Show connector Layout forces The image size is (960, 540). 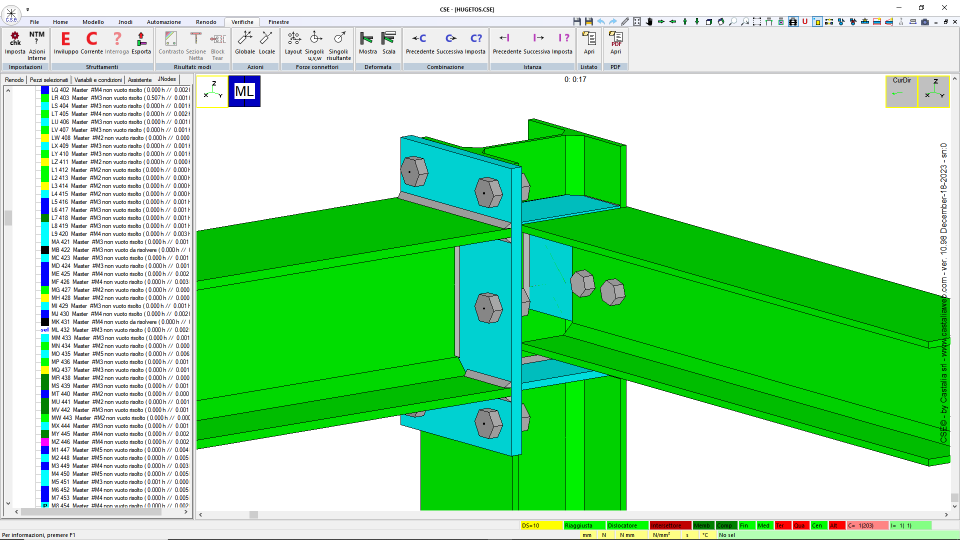(293, 43)
